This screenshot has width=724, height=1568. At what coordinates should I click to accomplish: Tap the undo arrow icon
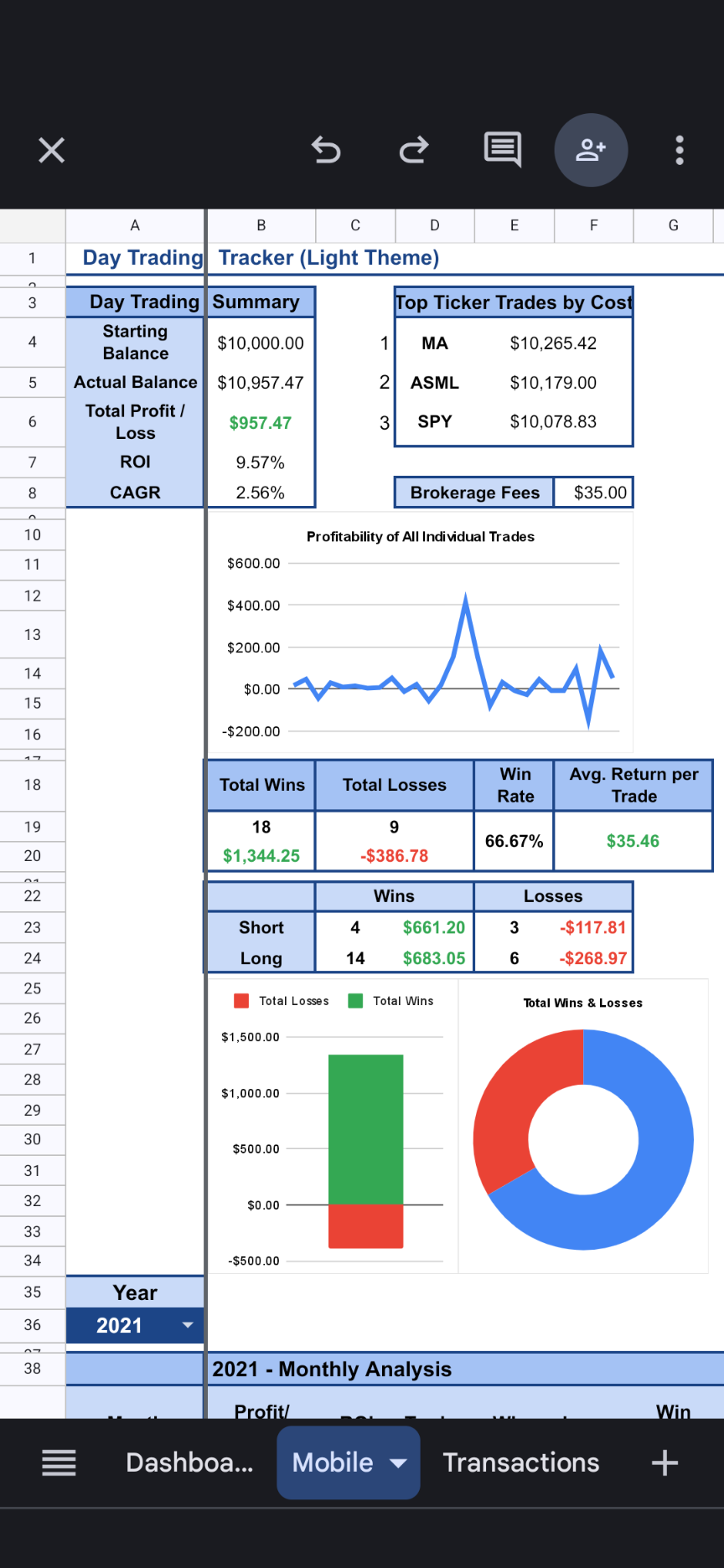(326, 151)
